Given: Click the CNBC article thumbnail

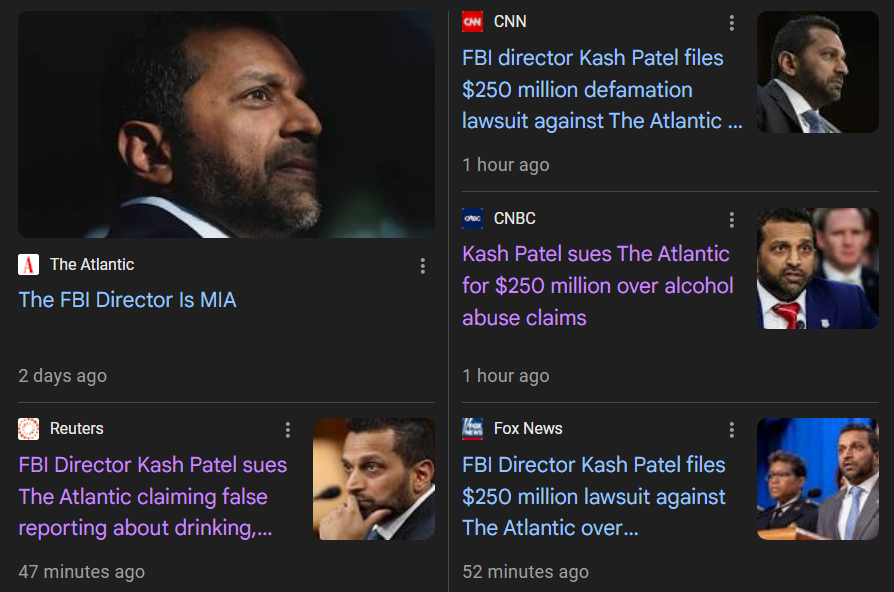Looking at the screenshot, I should point(818,269).
